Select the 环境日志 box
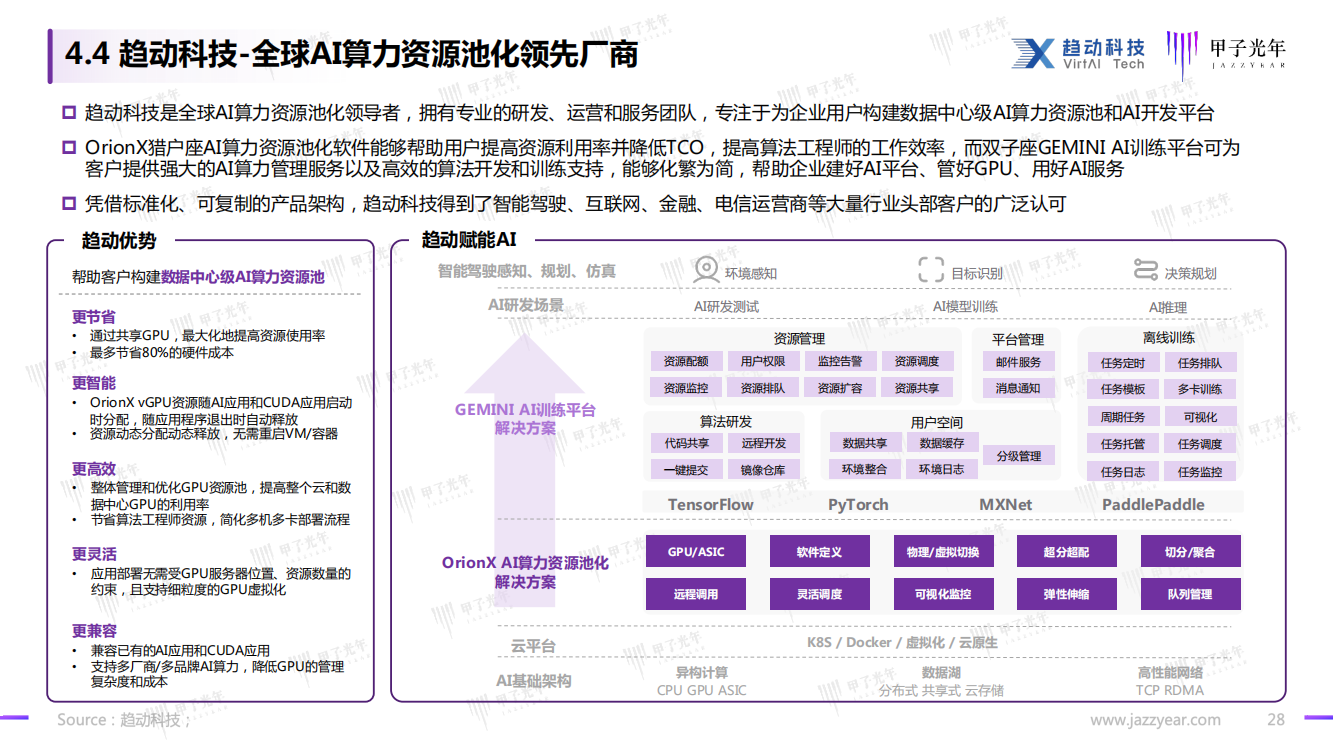This screenshot has height=750, width=1333. pos(942,469)
